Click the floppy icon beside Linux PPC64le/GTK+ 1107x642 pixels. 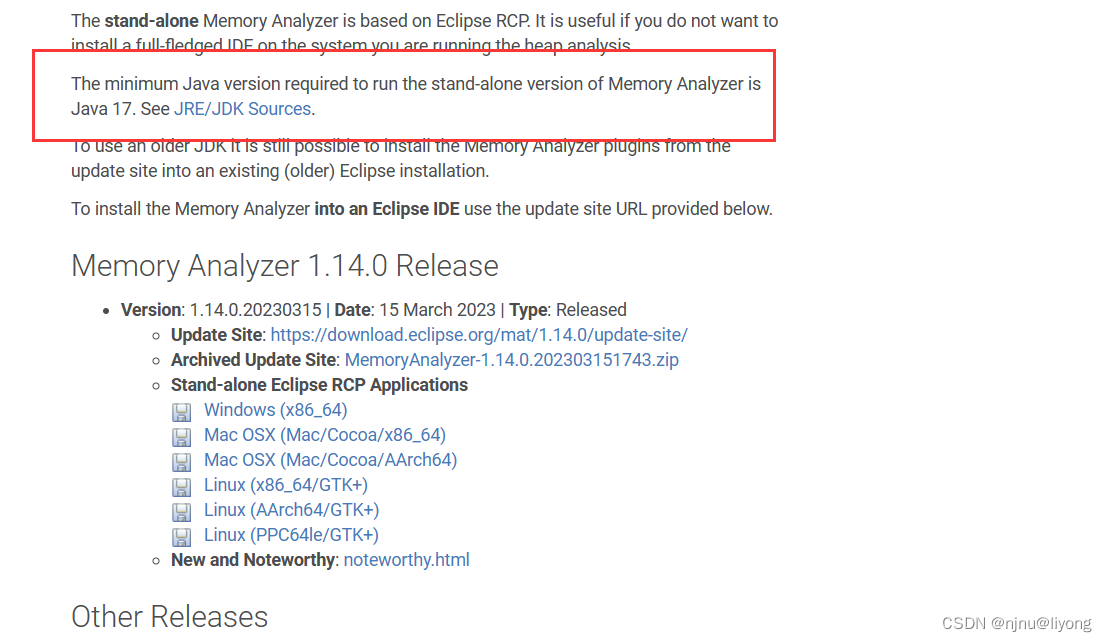click(181, 537)
